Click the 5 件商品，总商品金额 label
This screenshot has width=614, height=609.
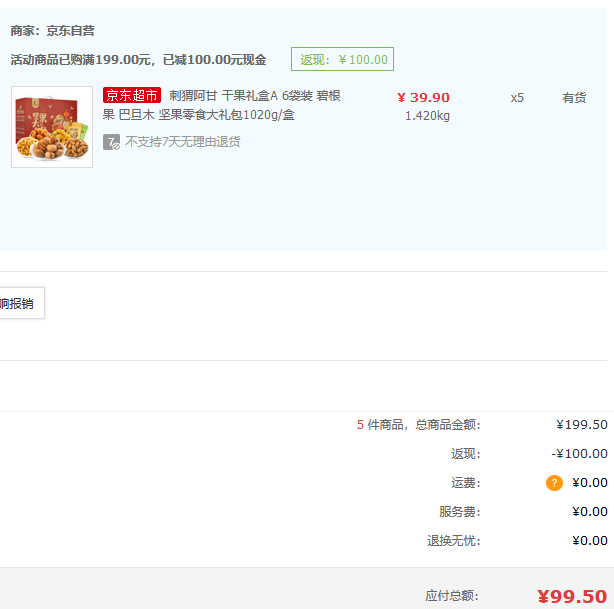419,425
